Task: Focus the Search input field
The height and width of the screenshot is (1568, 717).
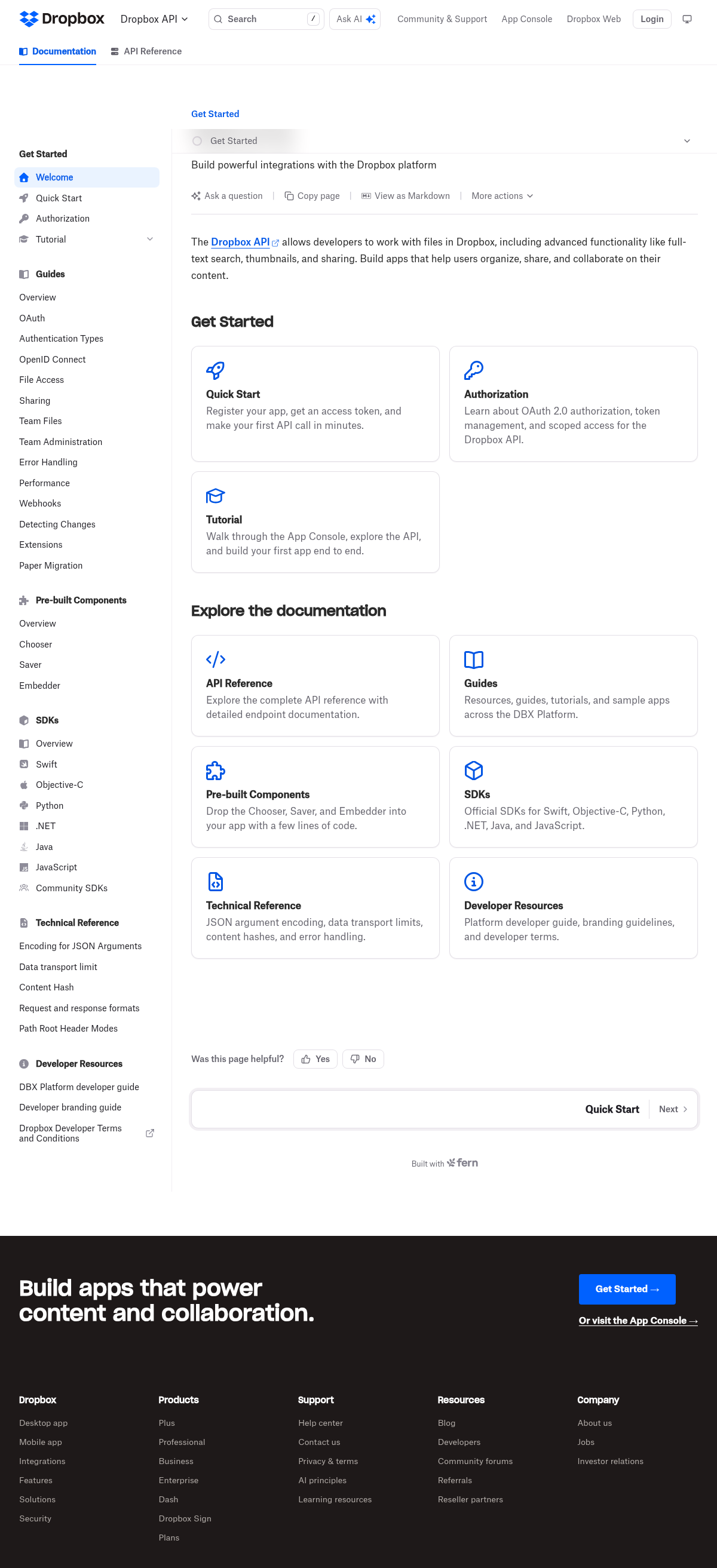Action: click(266, 20)
